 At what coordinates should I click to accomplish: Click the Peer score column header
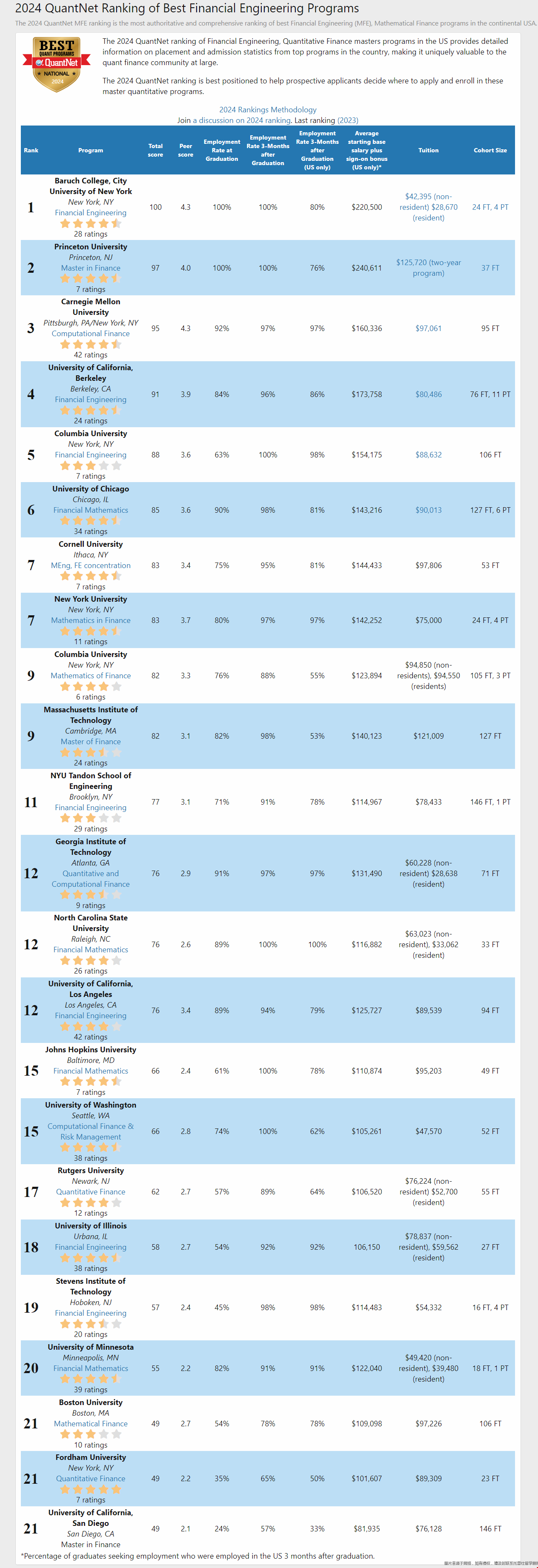pyautogui.click(x=186, y=150)
